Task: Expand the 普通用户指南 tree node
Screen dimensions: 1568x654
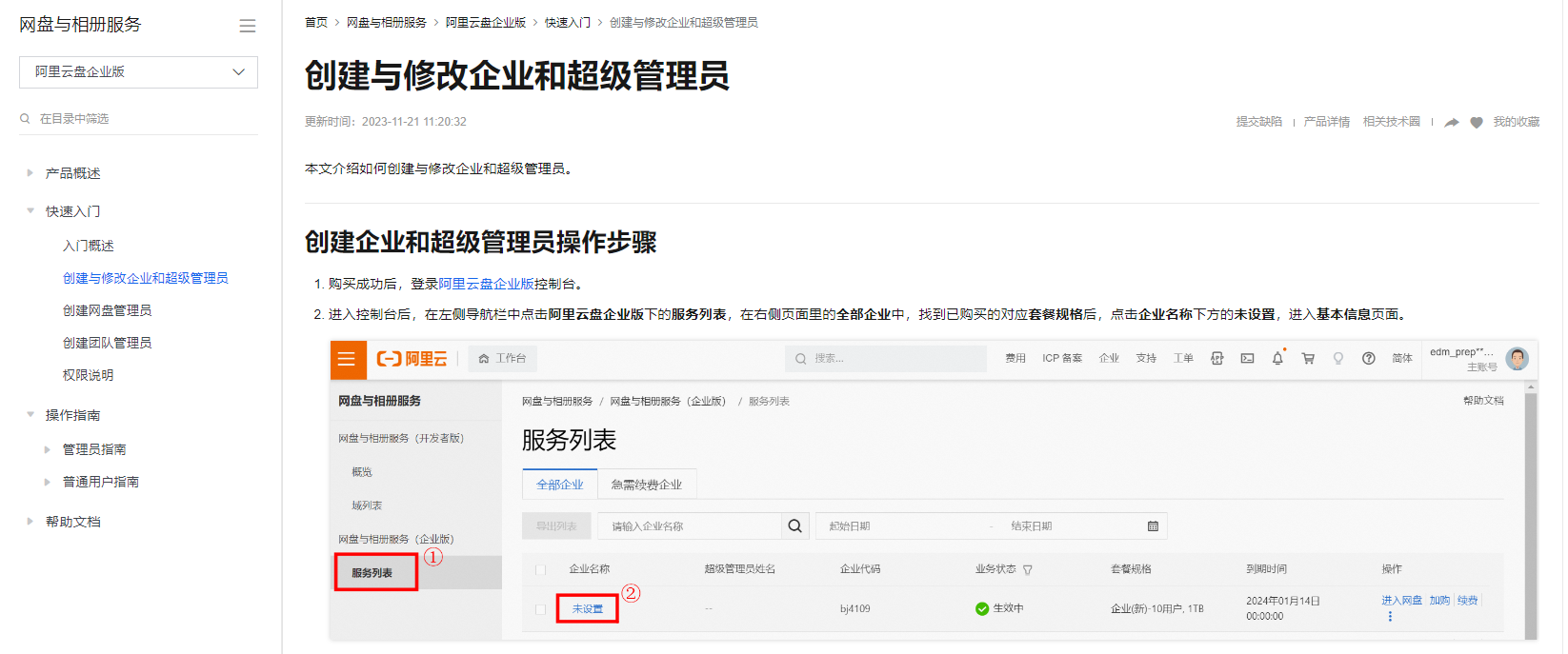Action: [x=48, y=482]
